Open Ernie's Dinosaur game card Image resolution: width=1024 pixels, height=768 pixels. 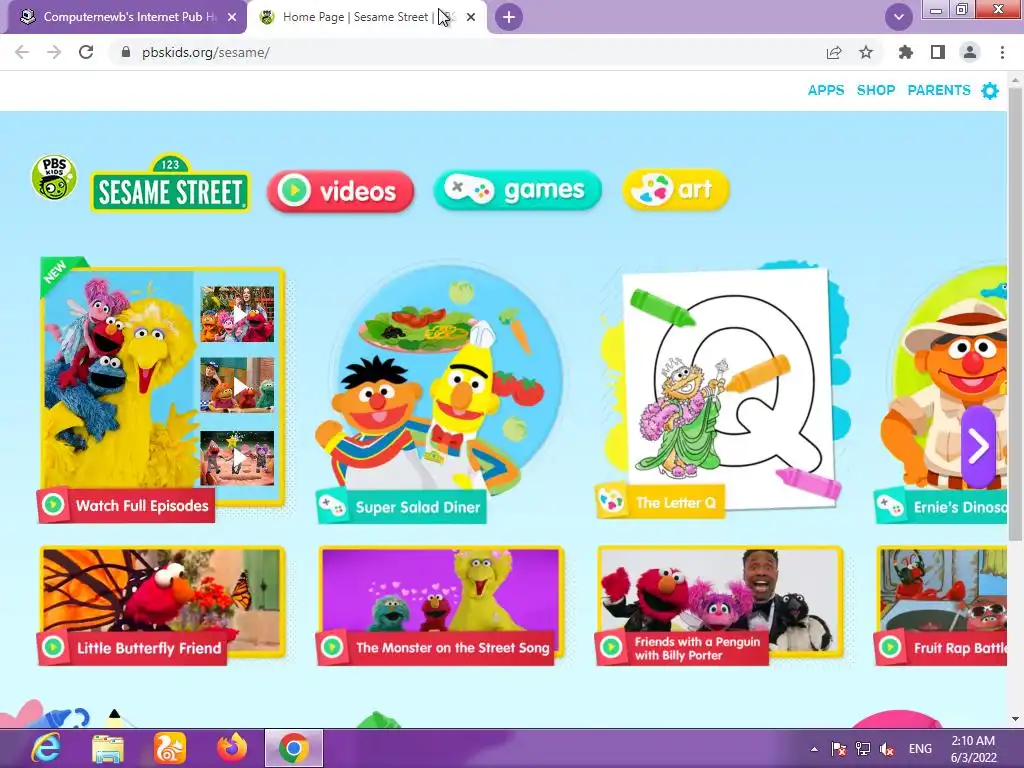942,394
